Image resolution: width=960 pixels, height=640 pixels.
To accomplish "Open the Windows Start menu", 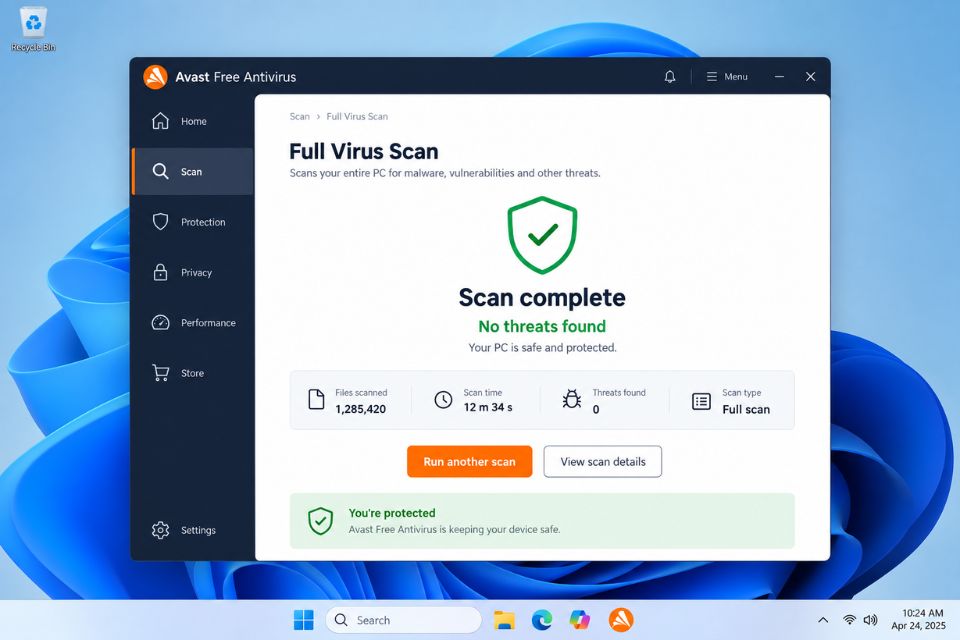I will (x=304, y=620).
